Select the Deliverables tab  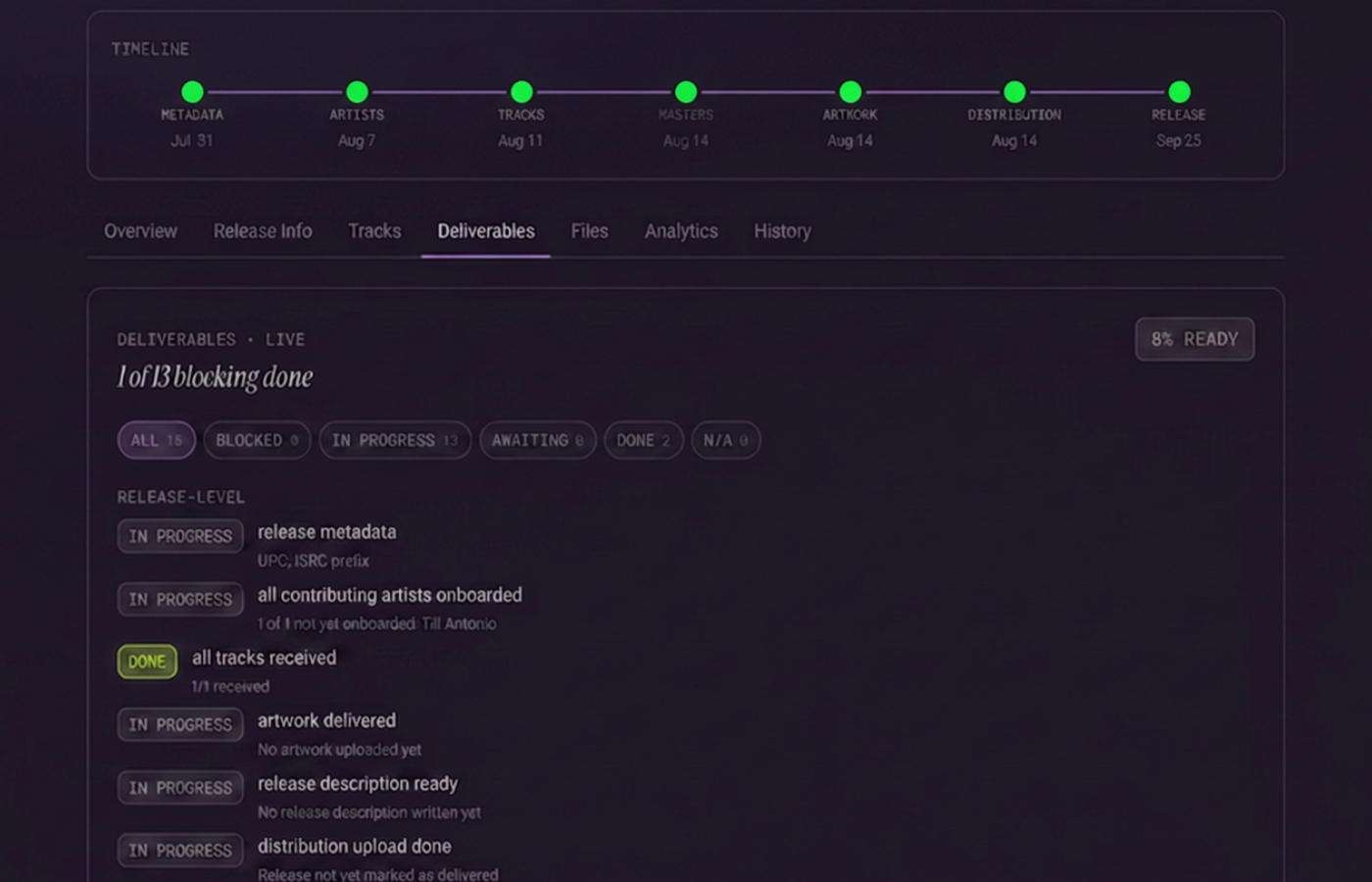click(x=486, y=231)
